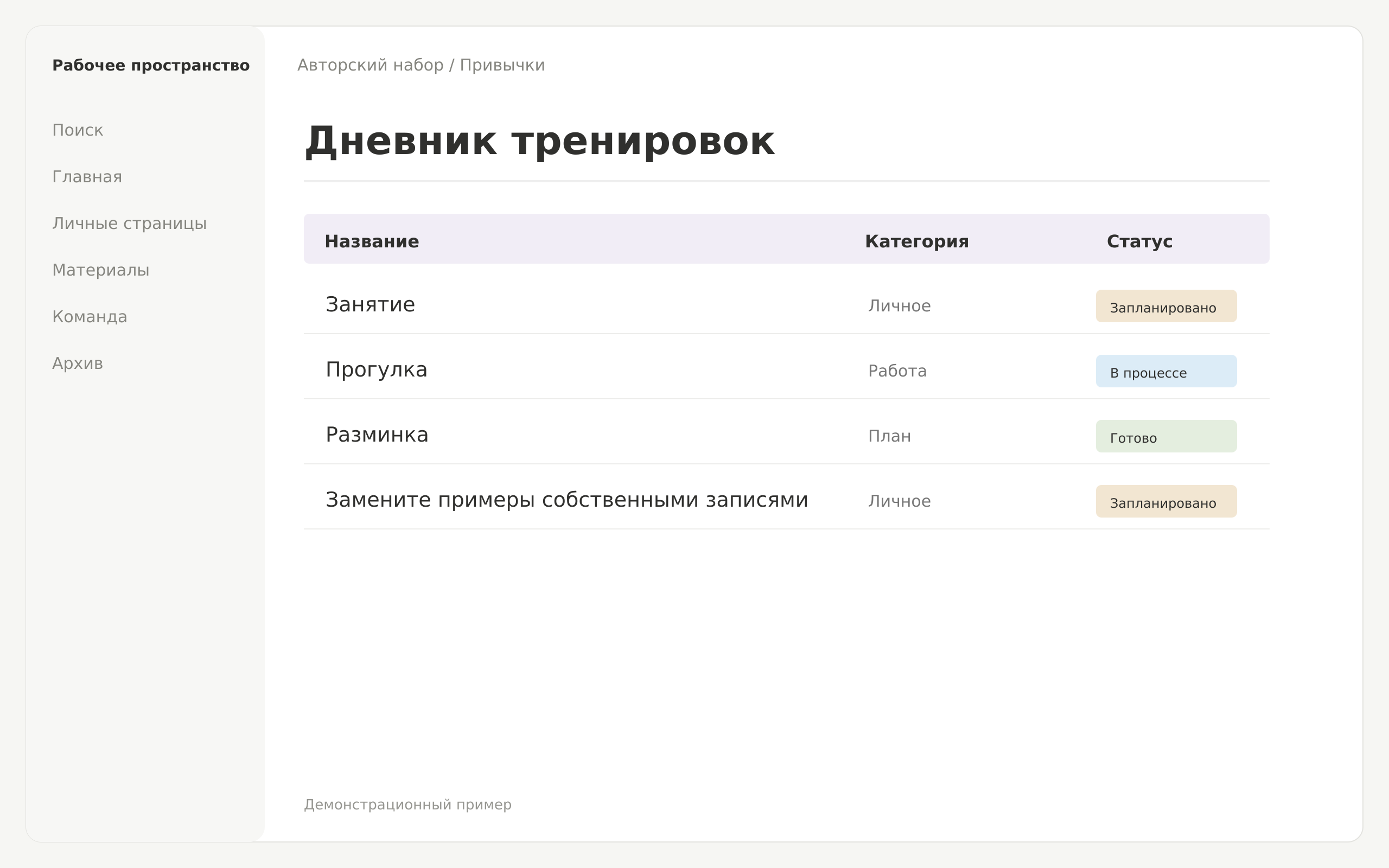Open Личные страницы section
The height and width of the screenshot is (868, 1389).
click(129, 224)
